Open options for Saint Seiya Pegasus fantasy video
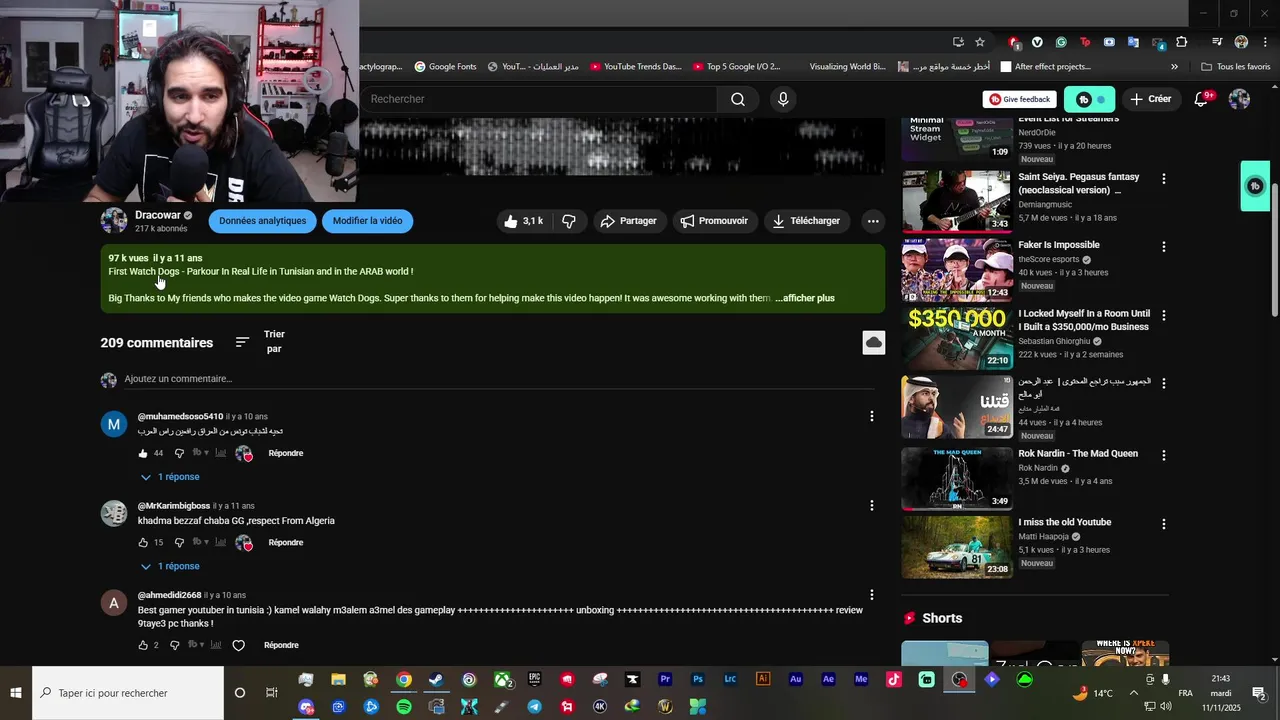The height and width of the screenshot is (720, 1280). (1163, 179)
